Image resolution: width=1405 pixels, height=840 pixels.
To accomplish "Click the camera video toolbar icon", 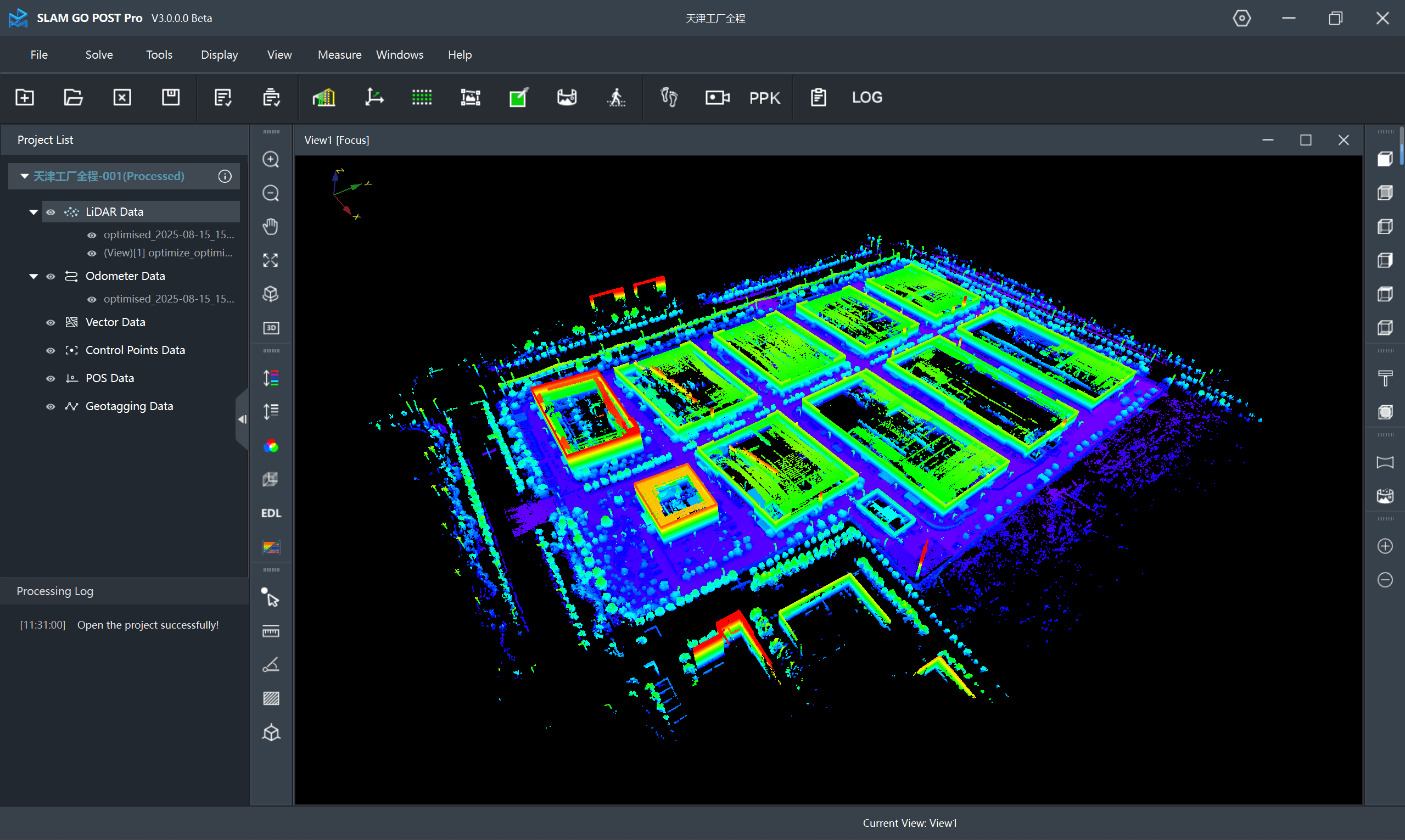I will 717,97.
